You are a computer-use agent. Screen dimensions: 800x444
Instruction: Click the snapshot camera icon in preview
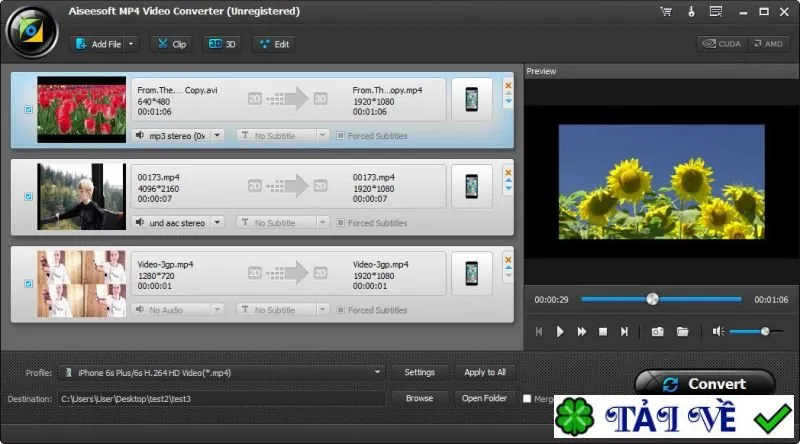click(x=657, y=332)
